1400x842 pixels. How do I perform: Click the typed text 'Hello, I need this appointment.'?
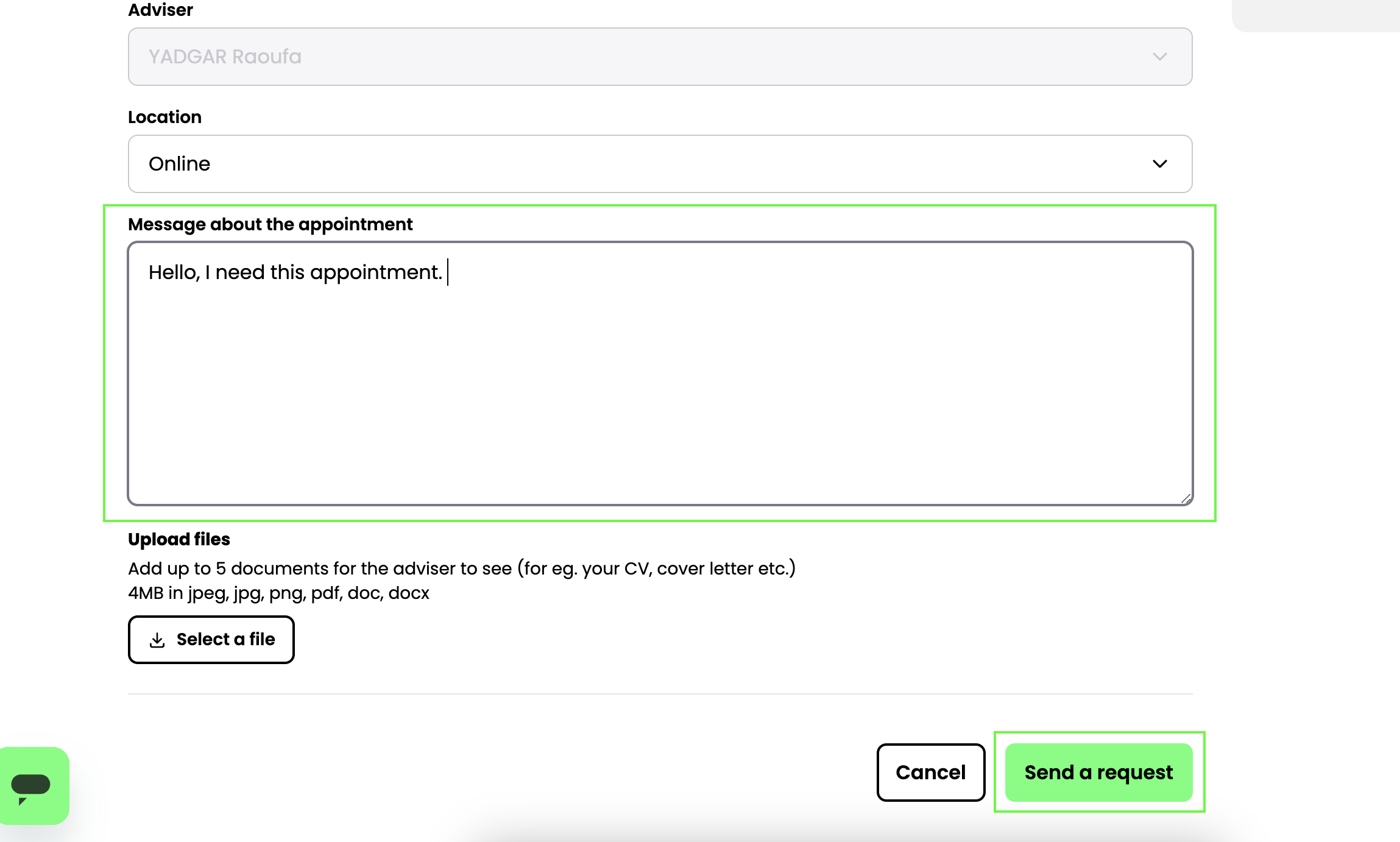(x=295, y=272)
